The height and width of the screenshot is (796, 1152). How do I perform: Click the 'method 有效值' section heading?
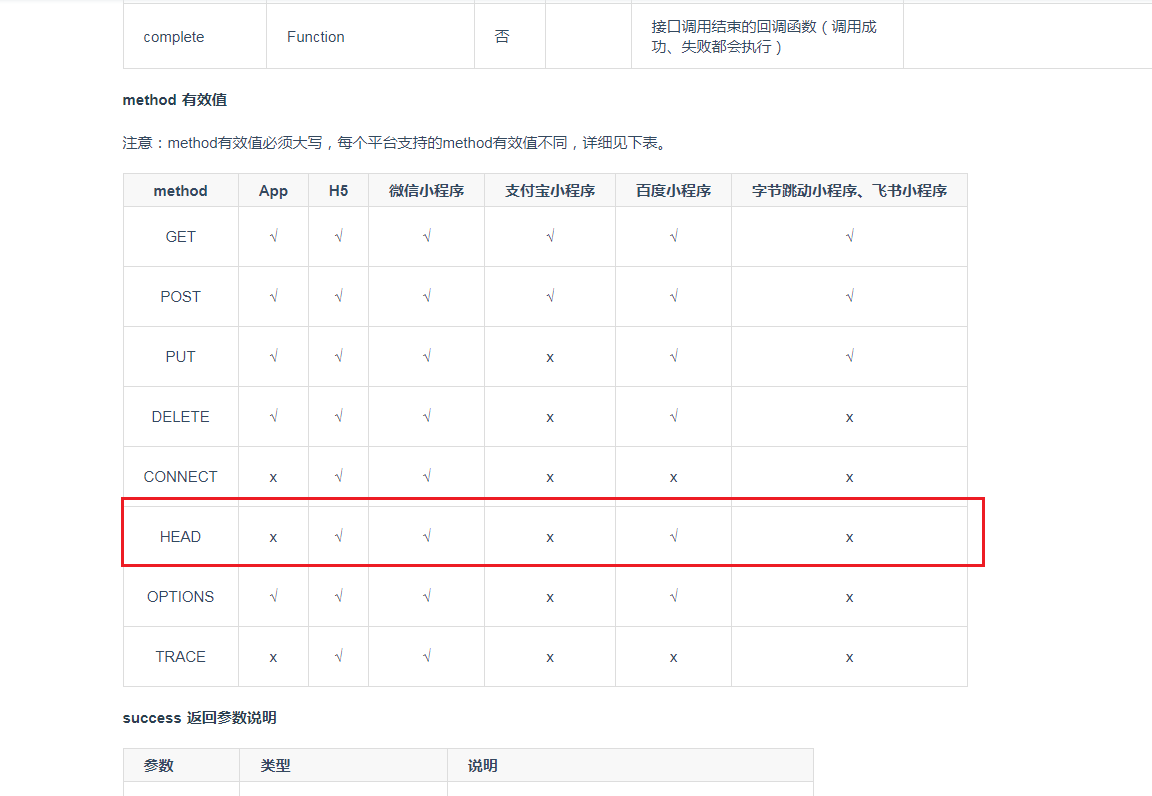tap(174, 100)
